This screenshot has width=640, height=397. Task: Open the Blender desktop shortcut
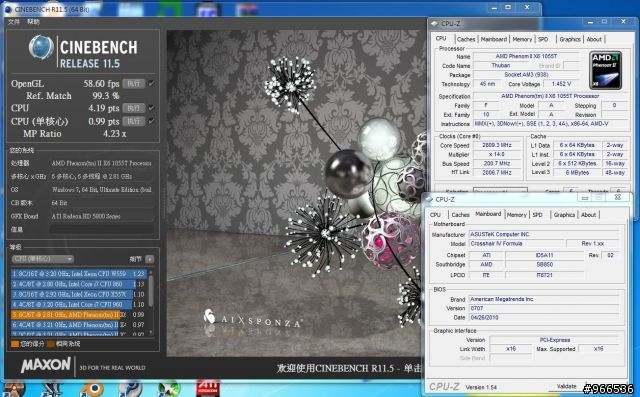pos(92,389)
